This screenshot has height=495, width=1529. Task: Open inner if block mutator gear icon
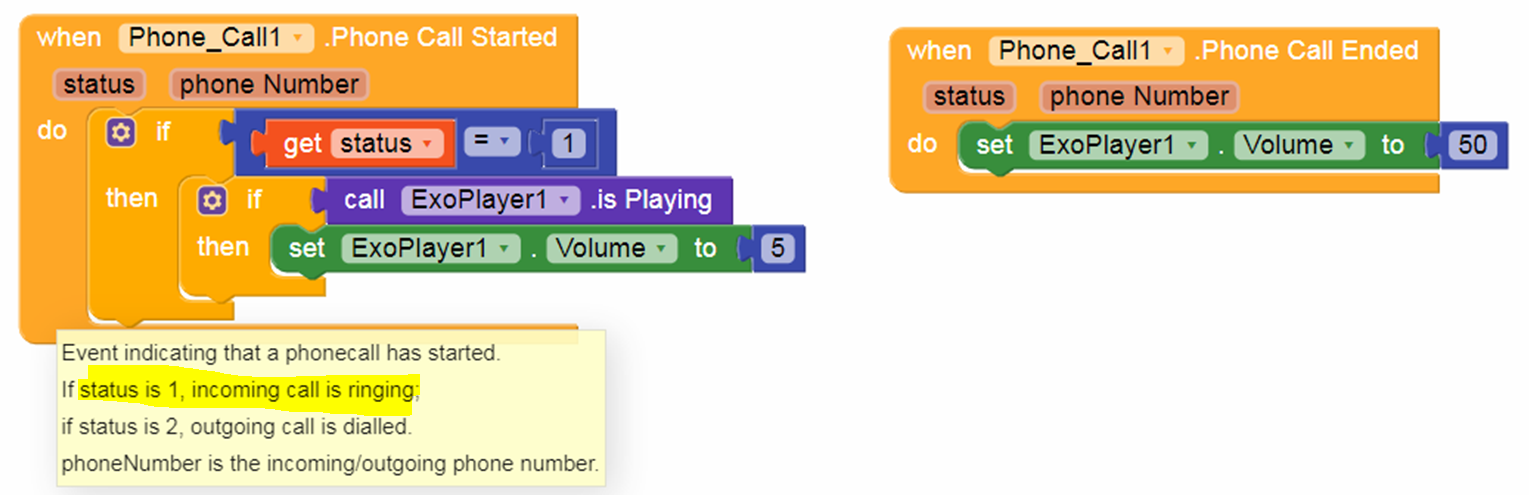[x=211, y=201]
